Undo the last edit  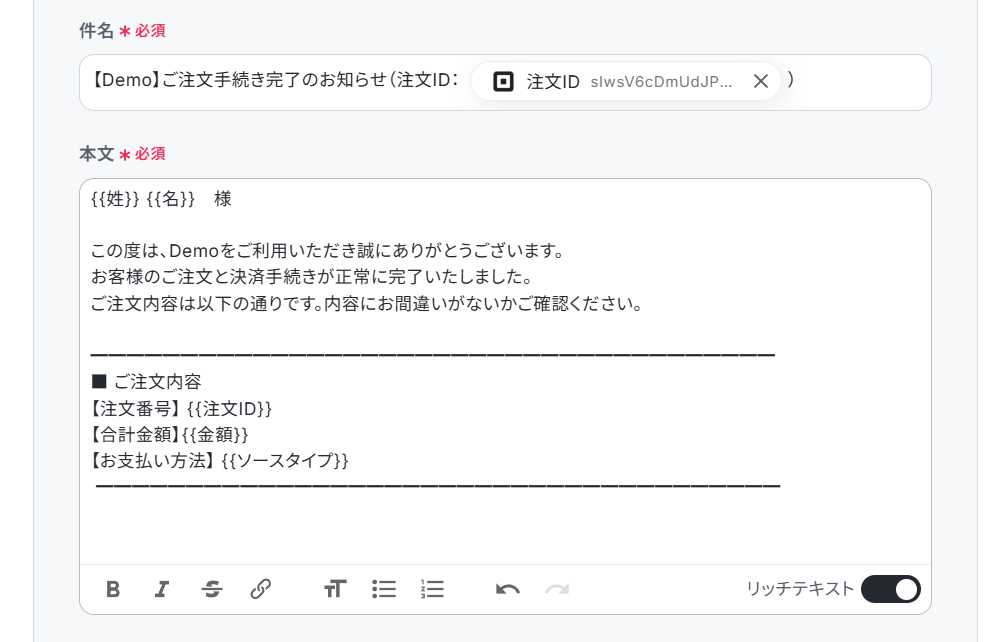[x=508, y=589]
